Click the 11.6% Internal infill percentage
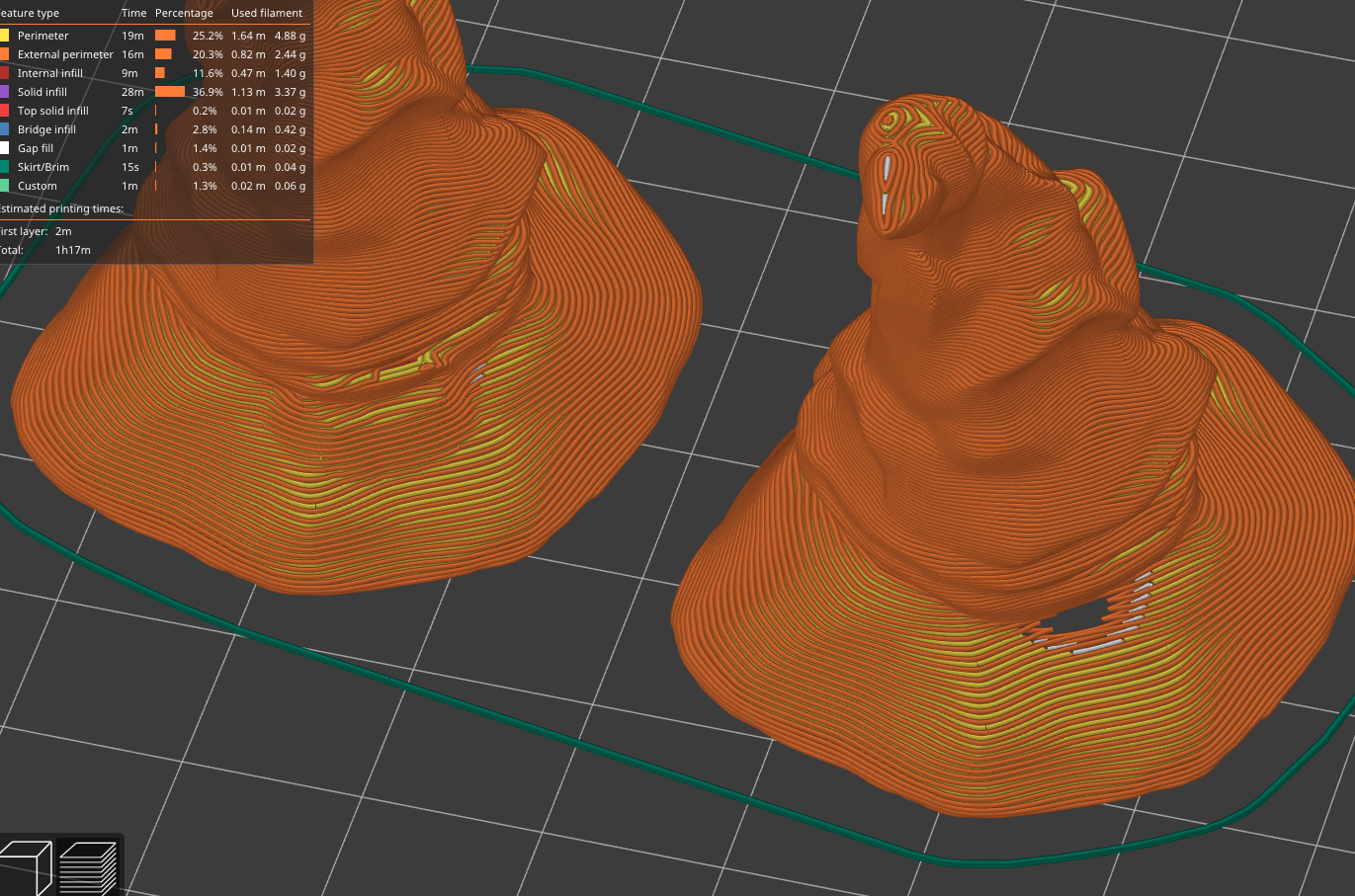This screenshot has height=896, width=1355. pyautogui.click(x=208, y=73)
